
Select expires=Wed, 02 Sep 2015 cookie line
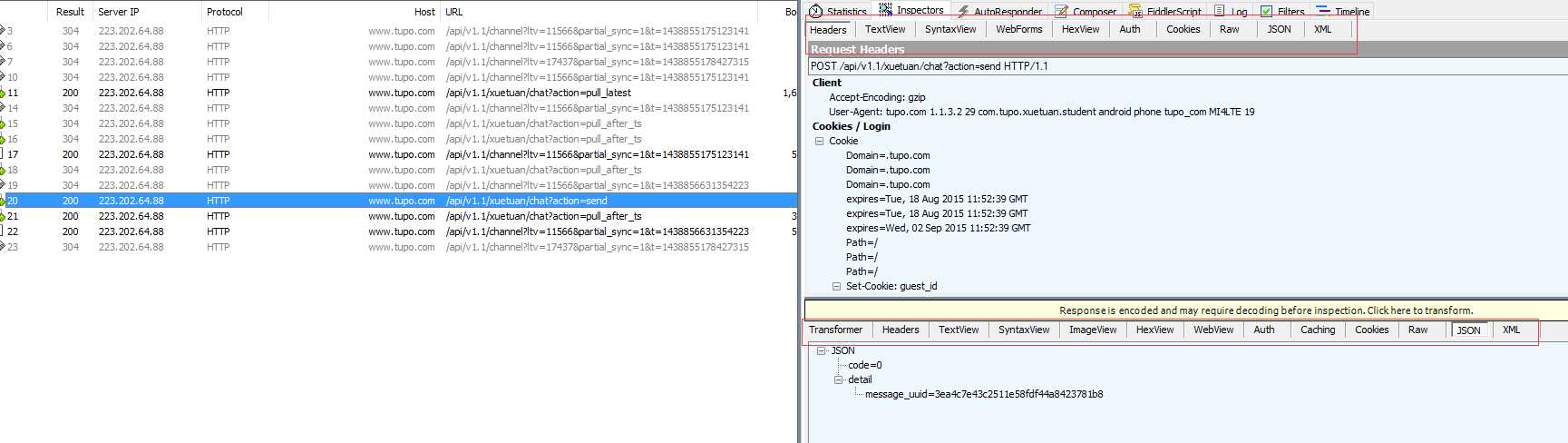click(938, 228)
